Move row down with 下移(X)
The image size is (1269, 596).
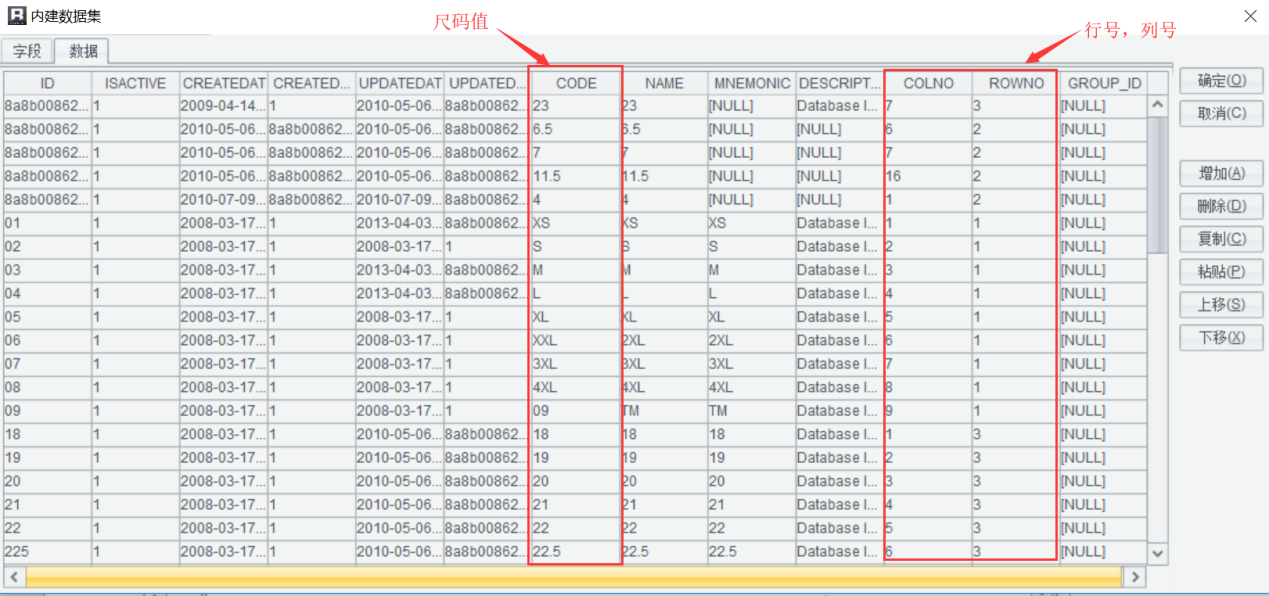coord(1222,337)
